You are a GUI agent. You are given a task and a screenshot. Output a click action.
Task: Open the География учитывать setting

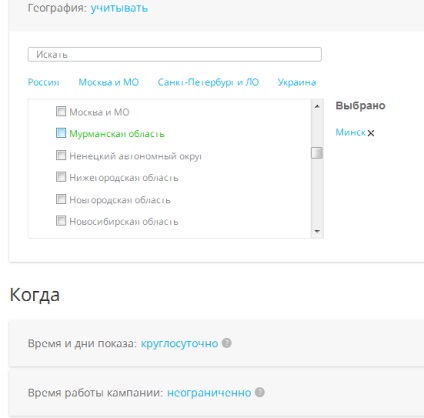119,8
